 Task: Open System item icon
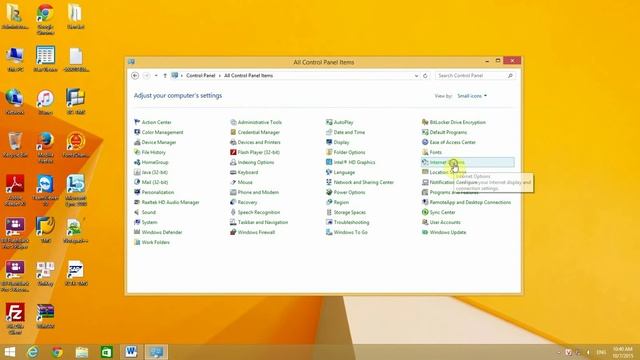coord(137,222)
